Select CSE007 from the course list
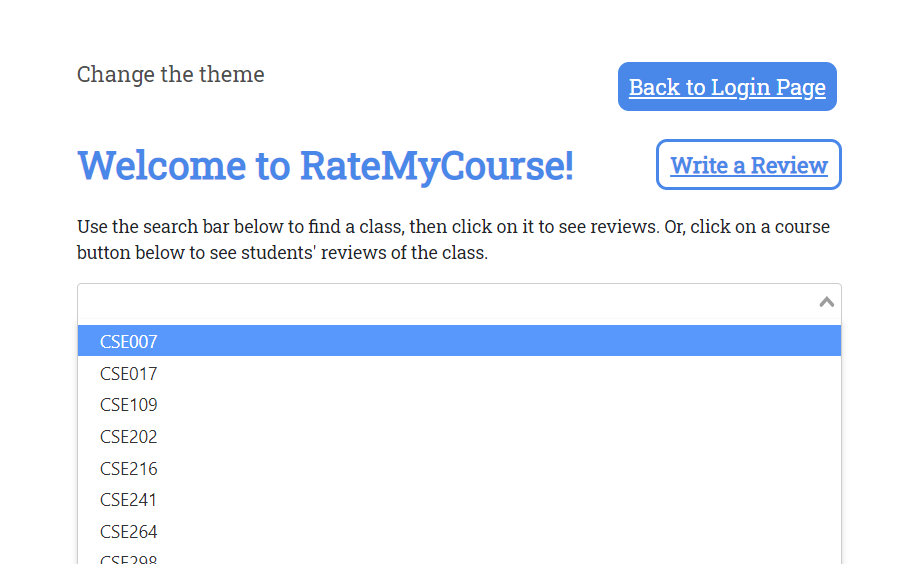Viewport: 919px width, 564px height. click(x=129, y=342)
